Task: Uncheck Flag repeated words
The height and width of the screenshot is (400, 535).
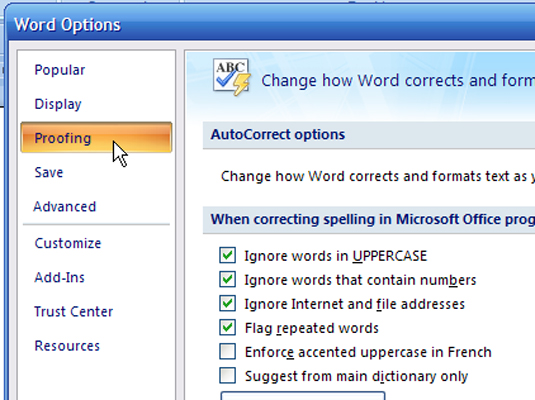Action: 228,328
